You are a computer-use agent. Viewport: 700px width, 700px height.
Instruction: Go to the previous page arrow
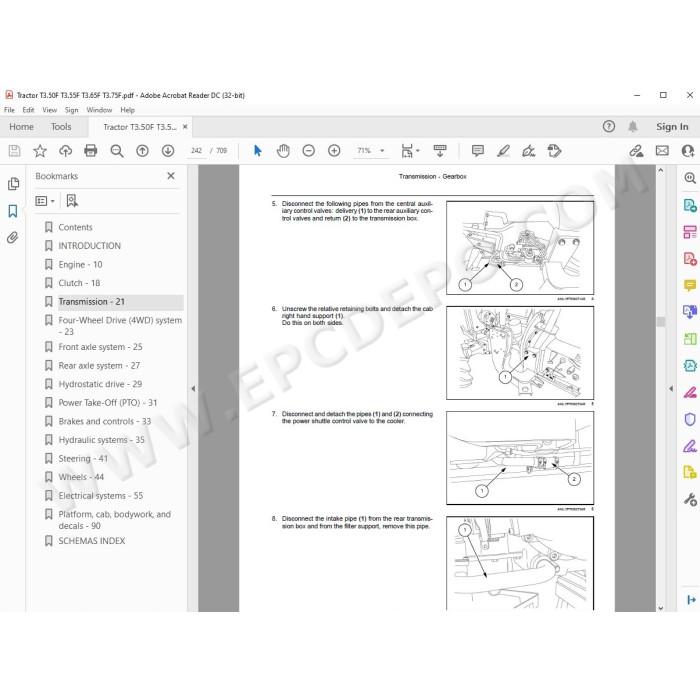click(x=142, y=151)
